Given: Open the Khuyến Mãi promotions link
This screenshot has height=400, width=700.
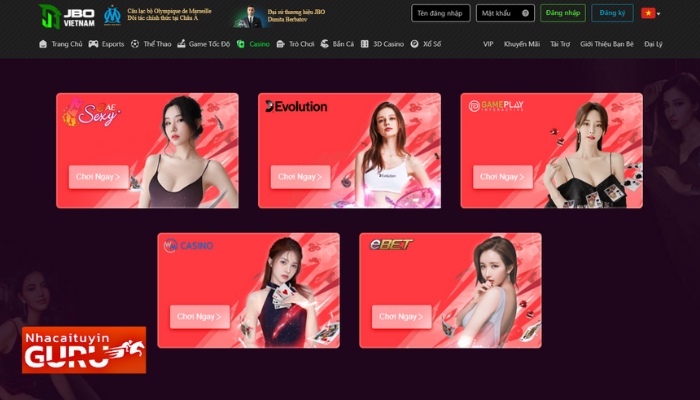Looking at the screenshot, I should 522,44.
